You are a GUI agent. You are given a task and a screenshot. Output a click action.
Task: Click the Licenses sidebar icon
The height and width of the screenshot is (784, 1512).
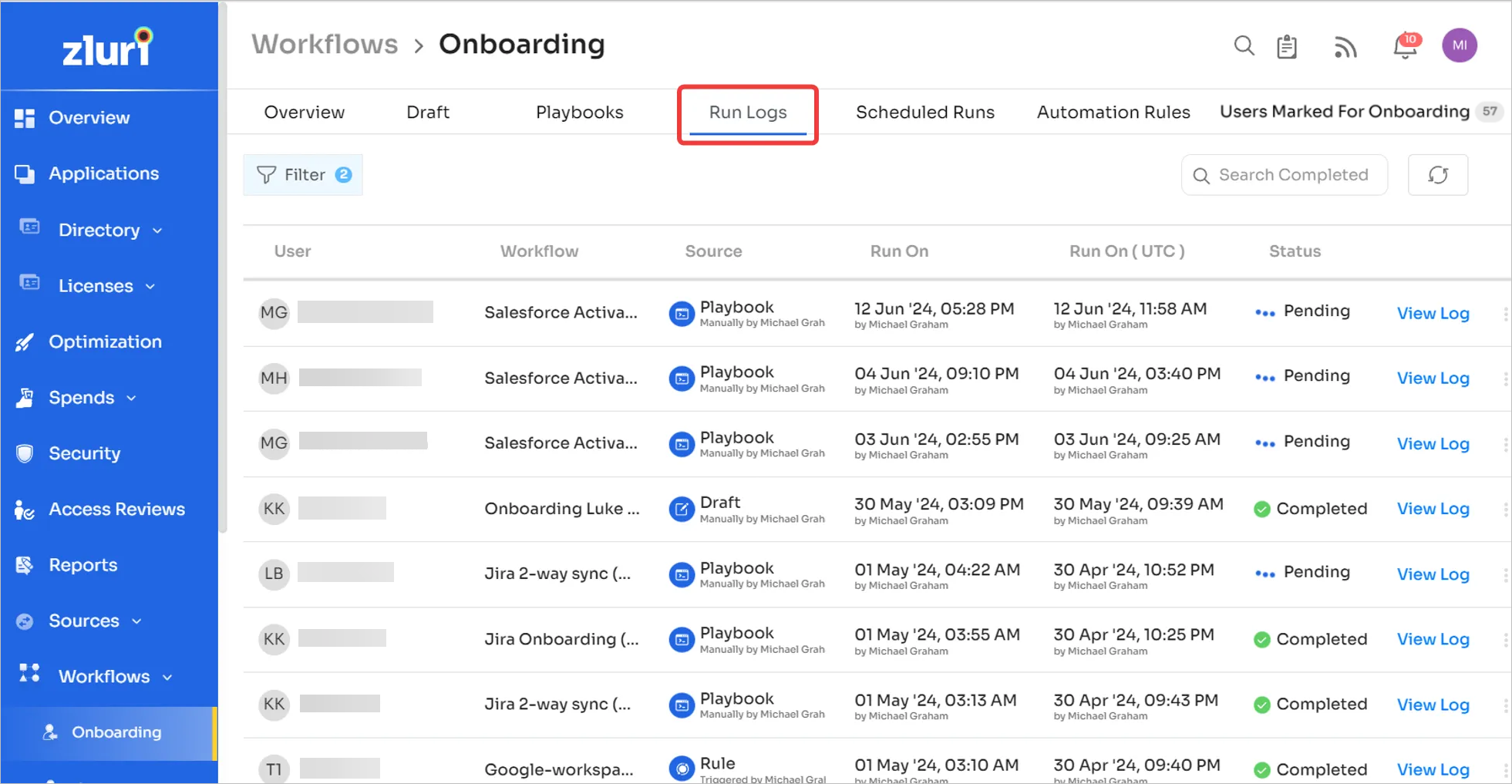click(x=29, y=282)
